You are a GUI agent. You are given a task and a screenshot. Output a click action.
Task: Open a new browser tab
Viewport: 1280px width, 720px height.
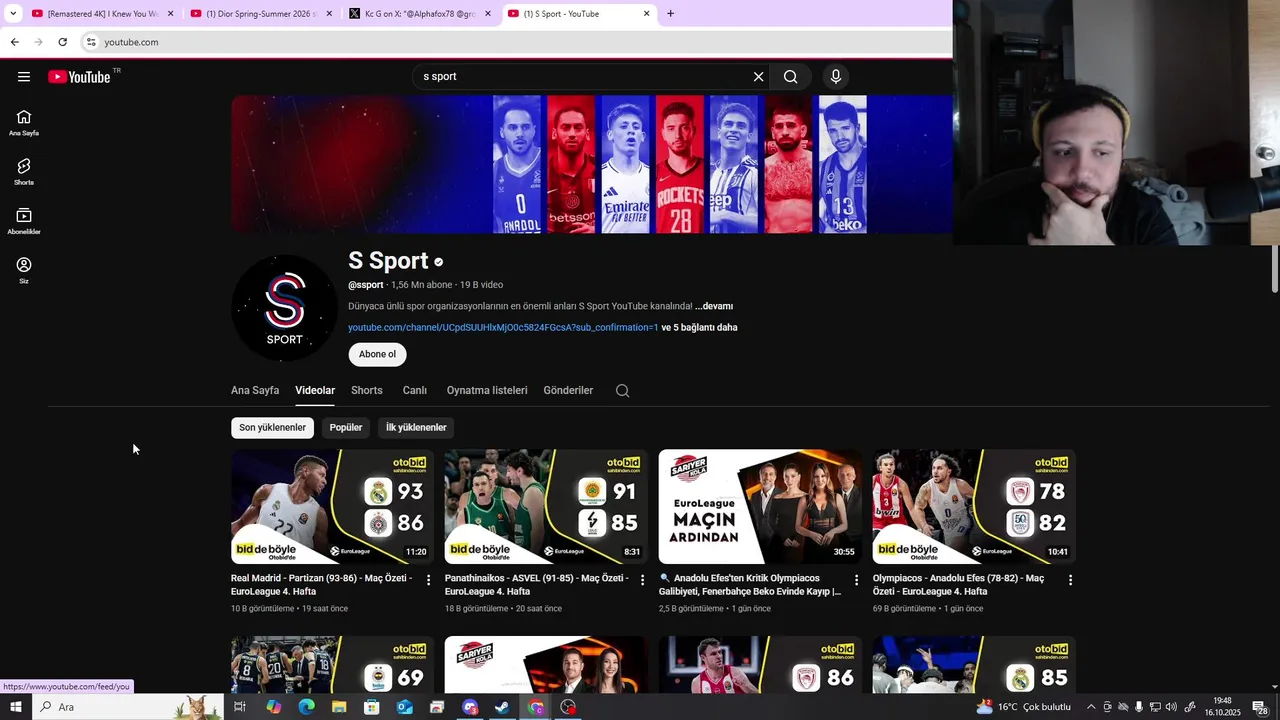pos(670,14)
